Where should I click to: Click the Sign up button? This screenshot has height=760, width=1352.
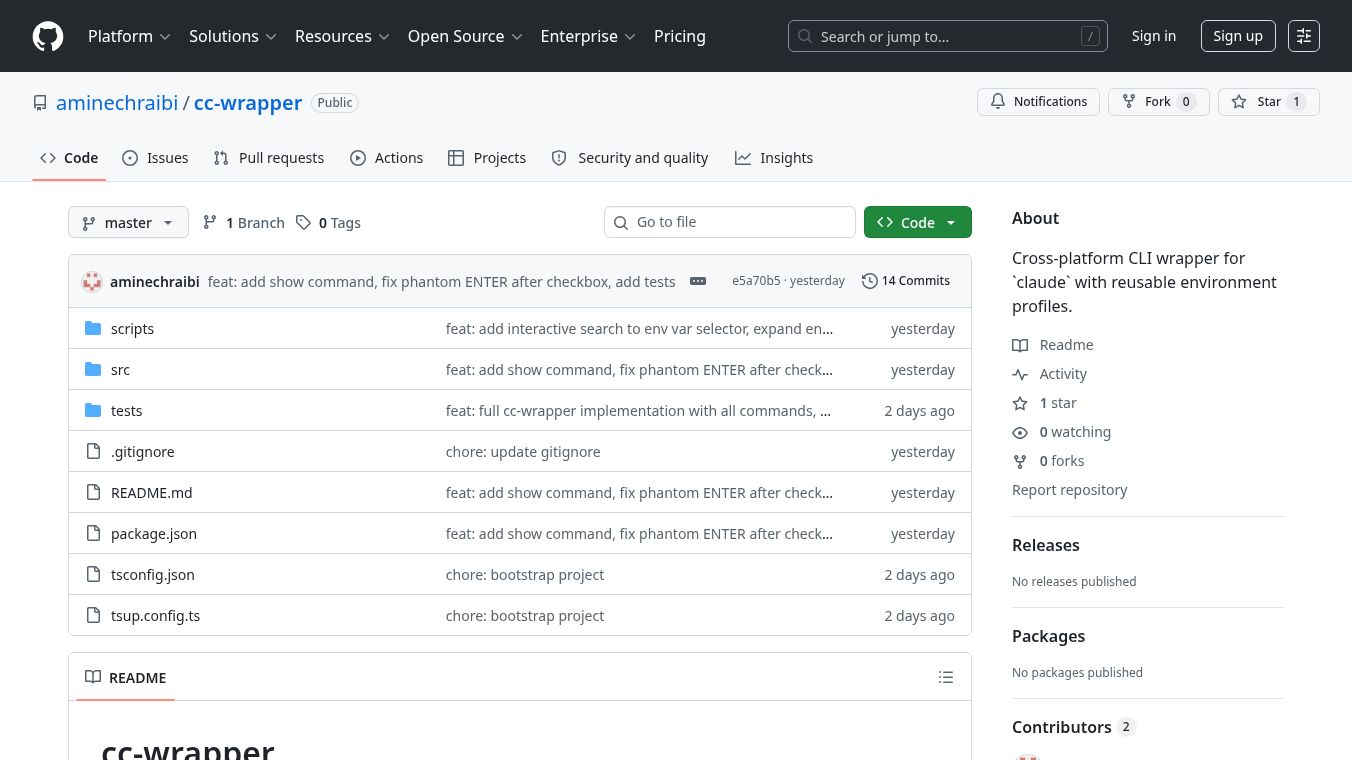(1238, 36)
